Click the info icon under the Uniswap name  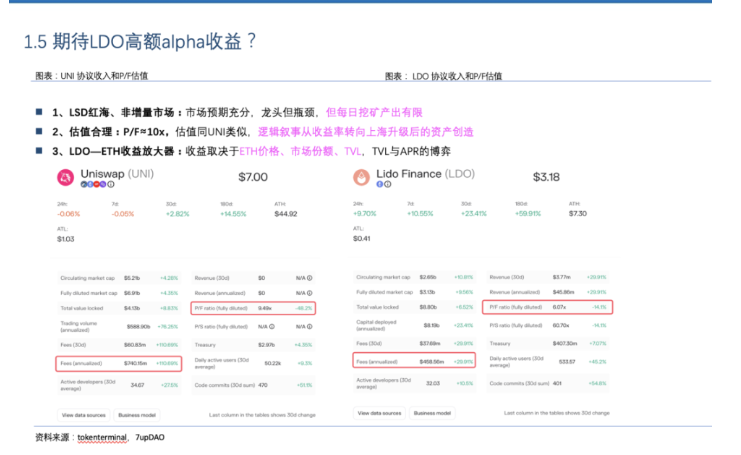pos(111,184)
